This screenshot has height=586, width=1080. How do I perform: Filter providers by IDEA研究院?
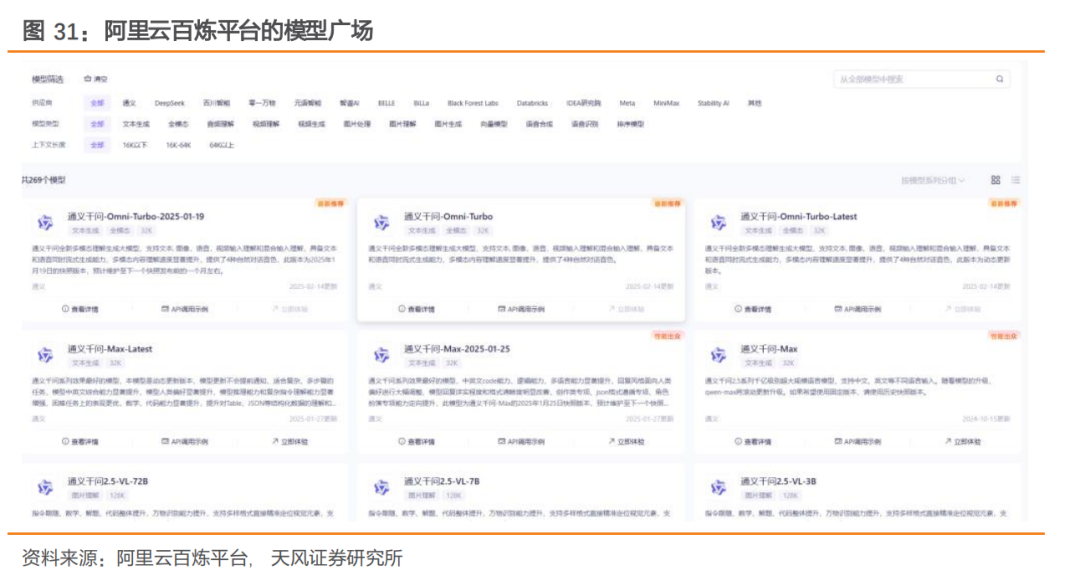pyautogui.click(x=583, y=103)
